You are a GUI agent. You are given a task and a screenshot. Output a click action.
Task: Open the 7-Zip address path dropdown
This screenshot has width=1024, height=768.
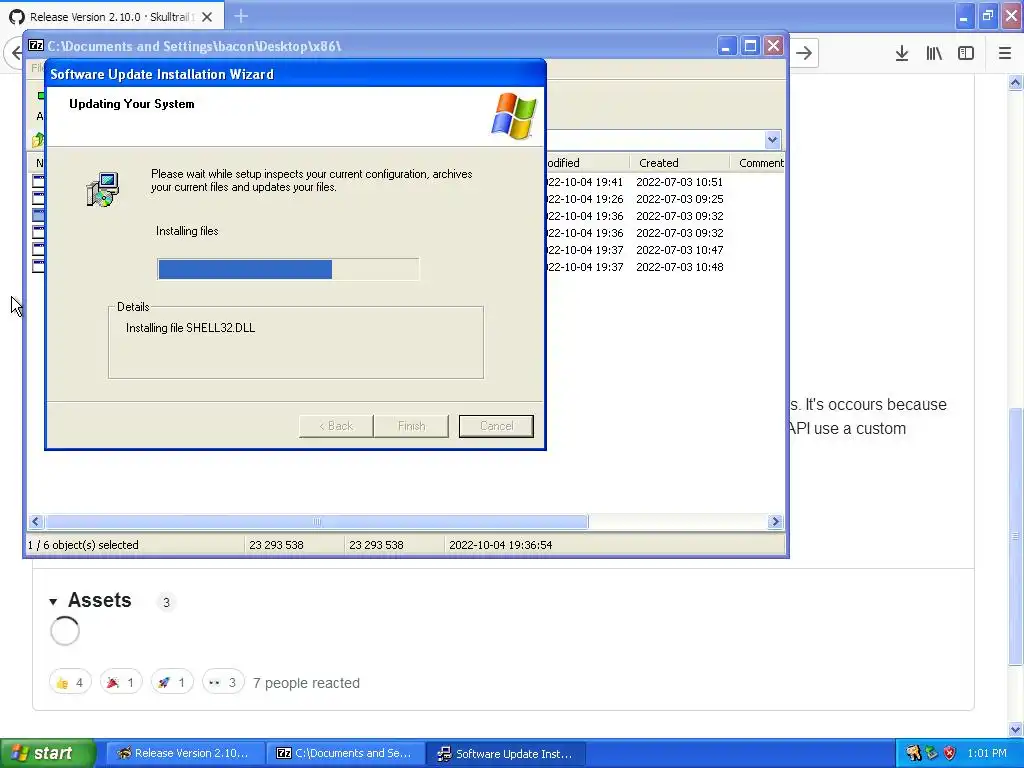(x=772, y=140)
